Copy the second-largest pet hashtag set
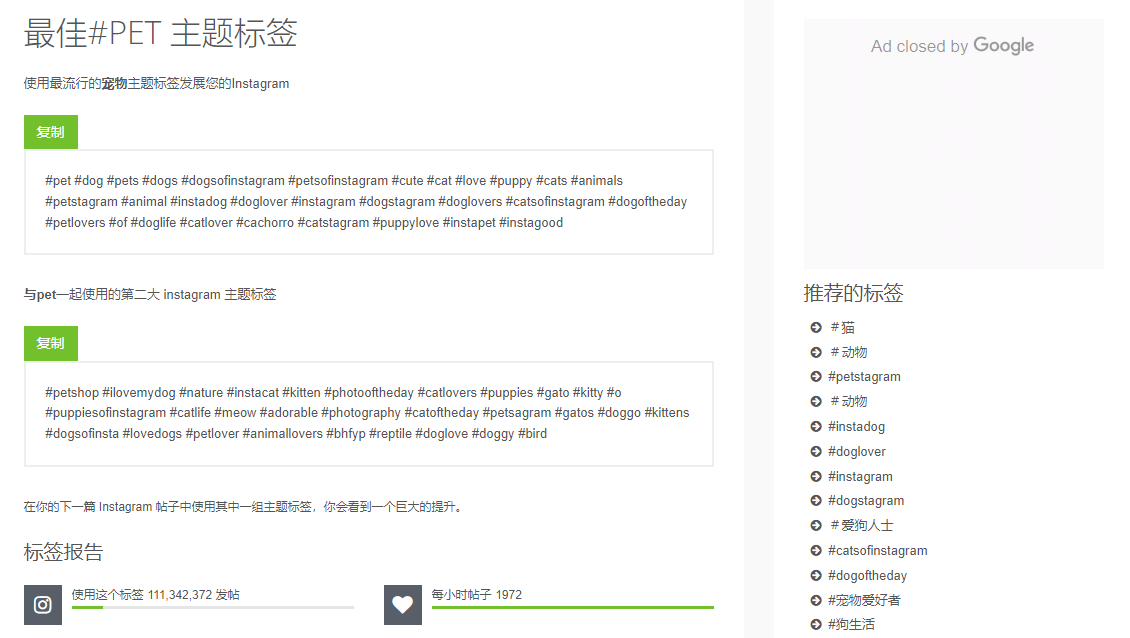 (x=50, y=343)
